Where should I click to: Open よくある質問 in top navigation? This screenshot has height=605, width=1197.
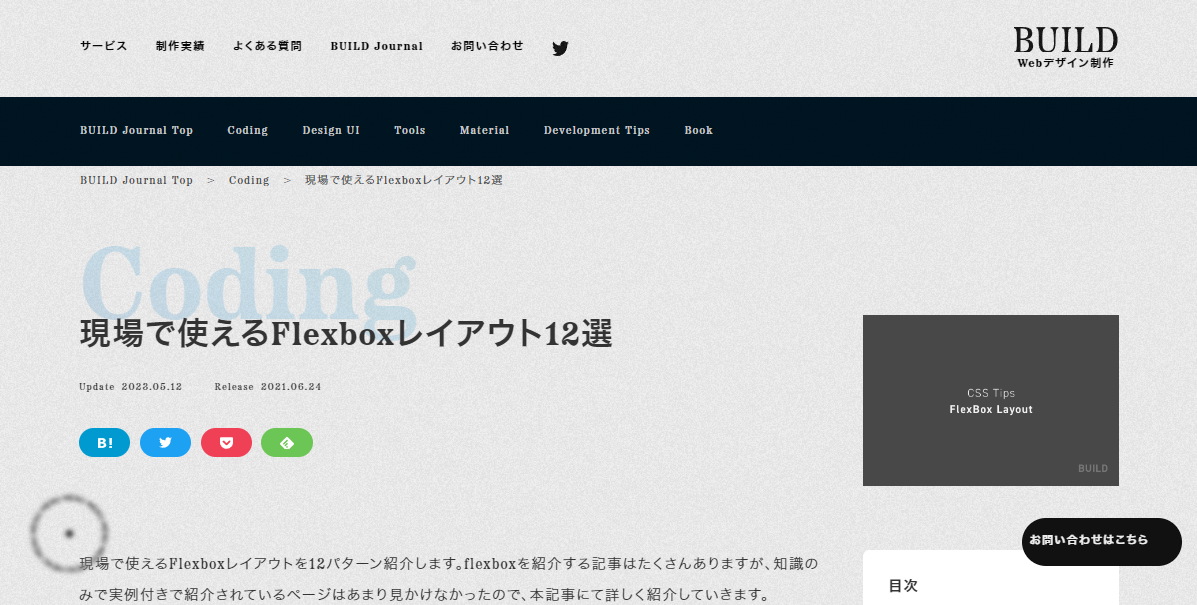click(267, 46)
